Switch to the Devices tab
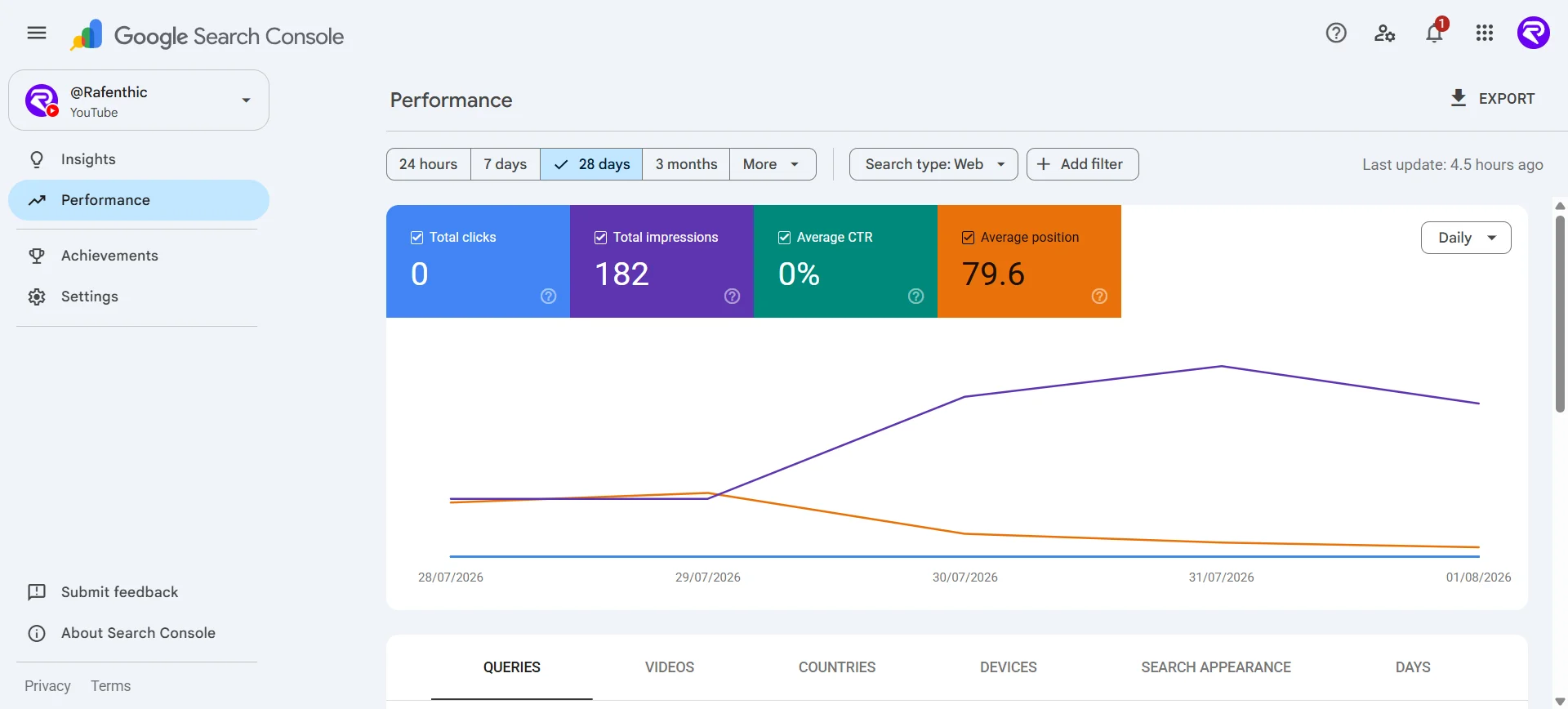 [x=1009, y=667]
